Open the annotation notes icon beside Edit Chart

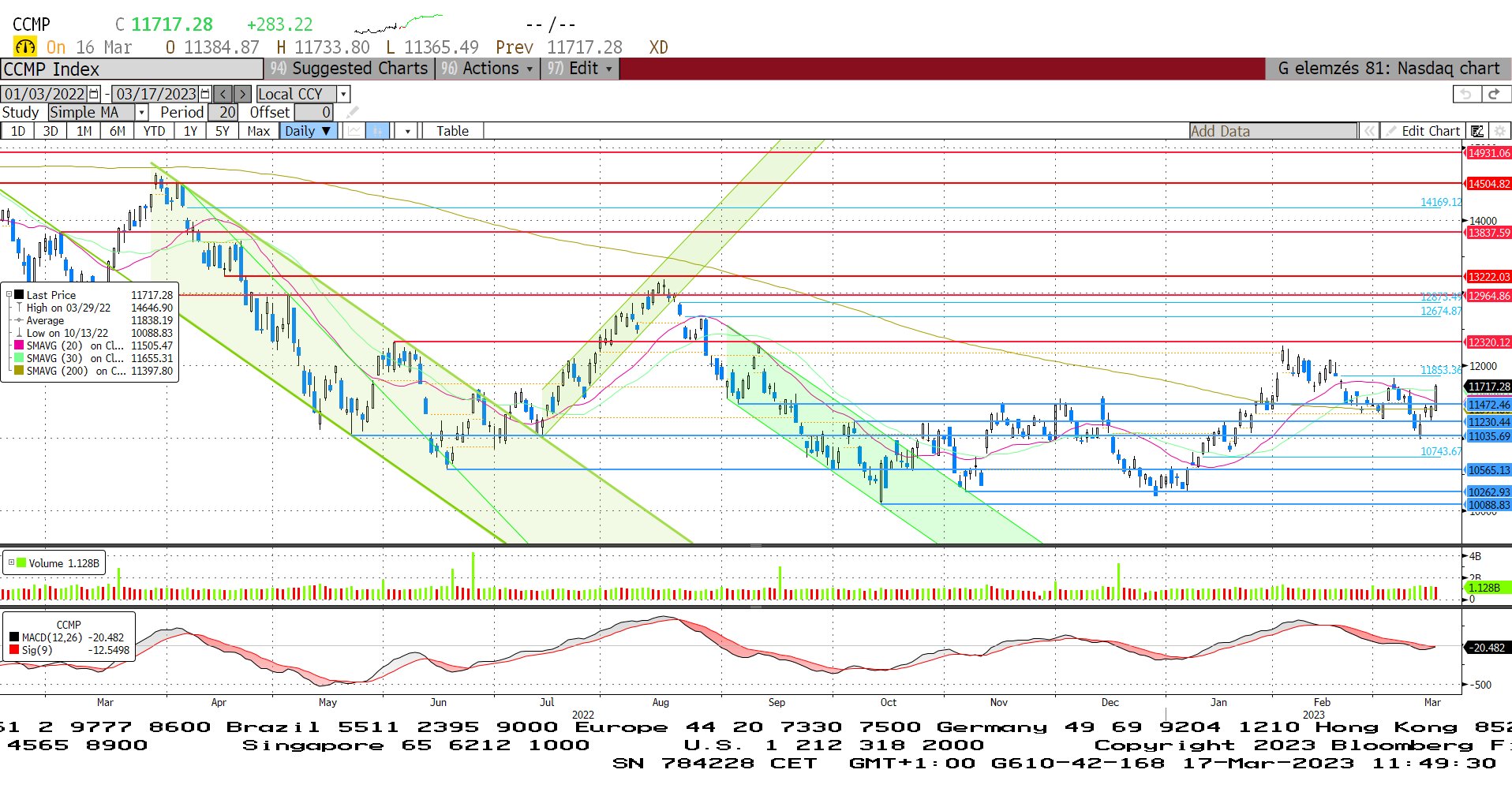coord(1477,131)
